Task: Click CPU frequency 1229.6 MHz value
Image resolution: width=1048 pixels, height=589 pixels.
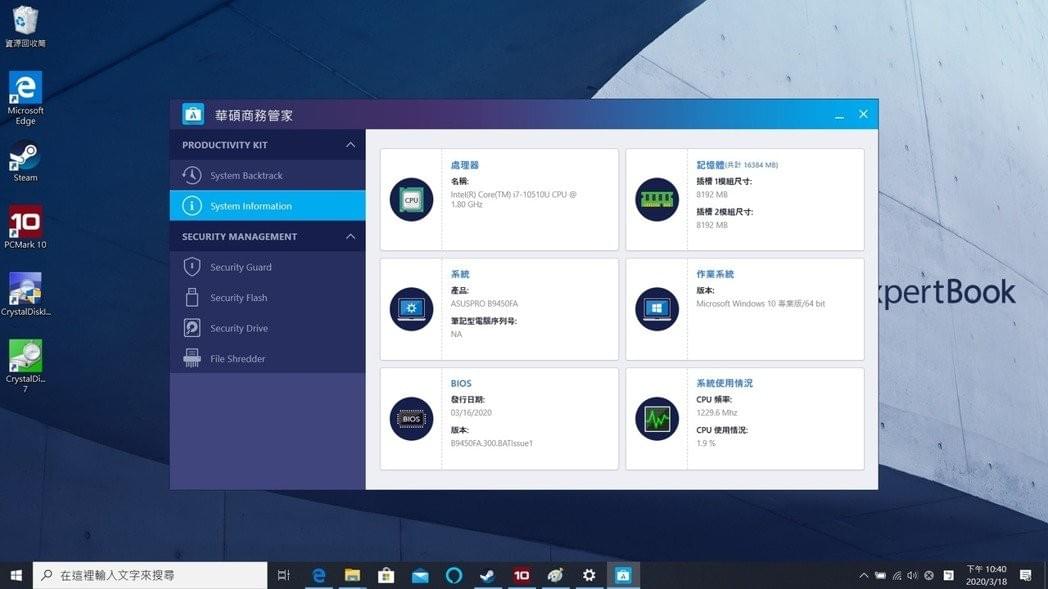Action: (x=716, y=413)
